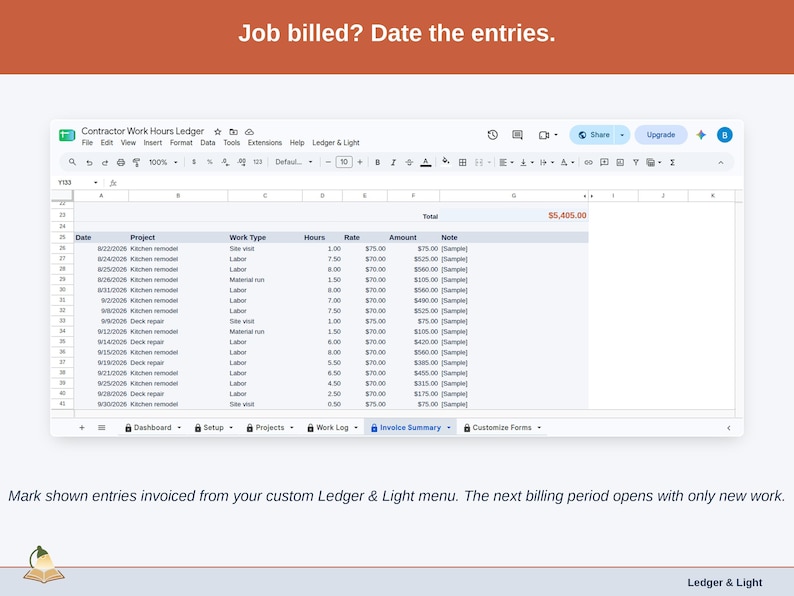This screenshot has height=596, width=794.
Task: Open the File menu
Action: (x=87, y=143)
